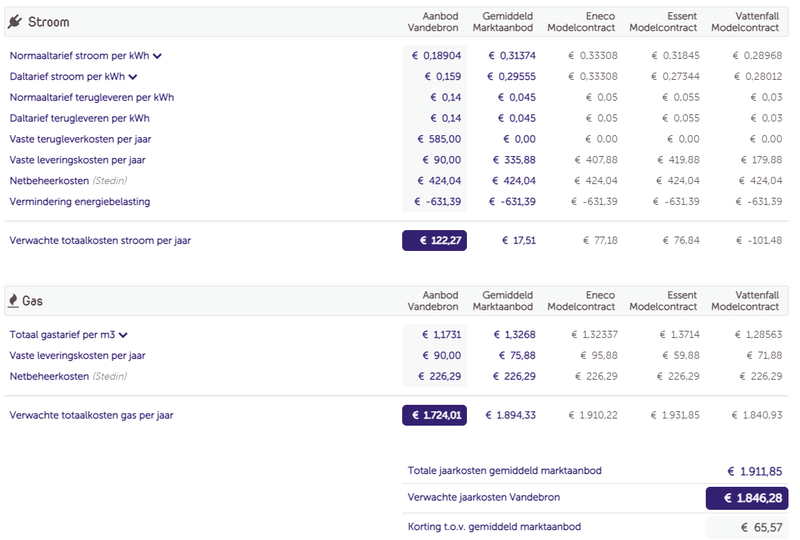Select total market yearly cost € 1.911,85
Image resolution: width=800 pixels, height=540 pixels.
coord(755,472)
